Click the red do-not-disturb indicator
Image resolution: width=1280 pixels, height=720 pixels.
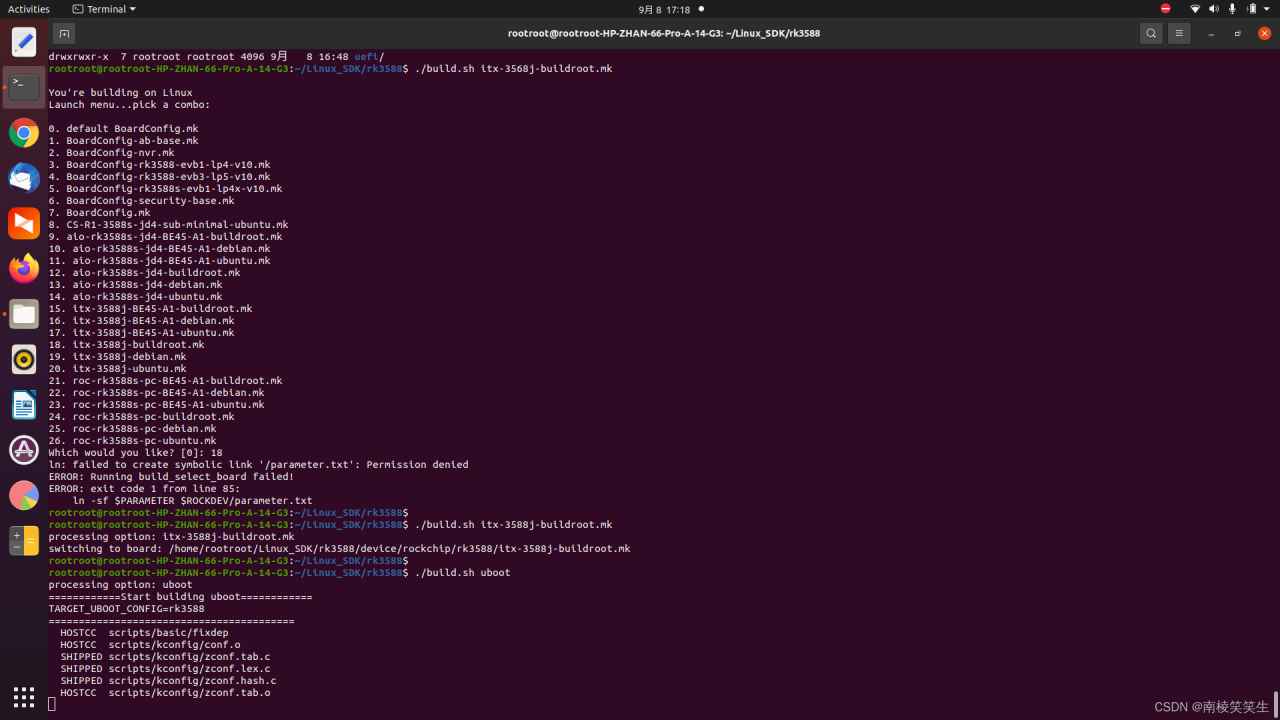pos(1165,9)
